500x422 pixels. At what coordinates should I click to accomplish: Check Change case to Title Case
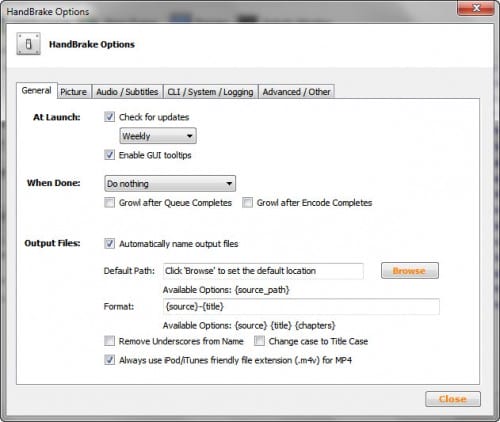(259, 341)
